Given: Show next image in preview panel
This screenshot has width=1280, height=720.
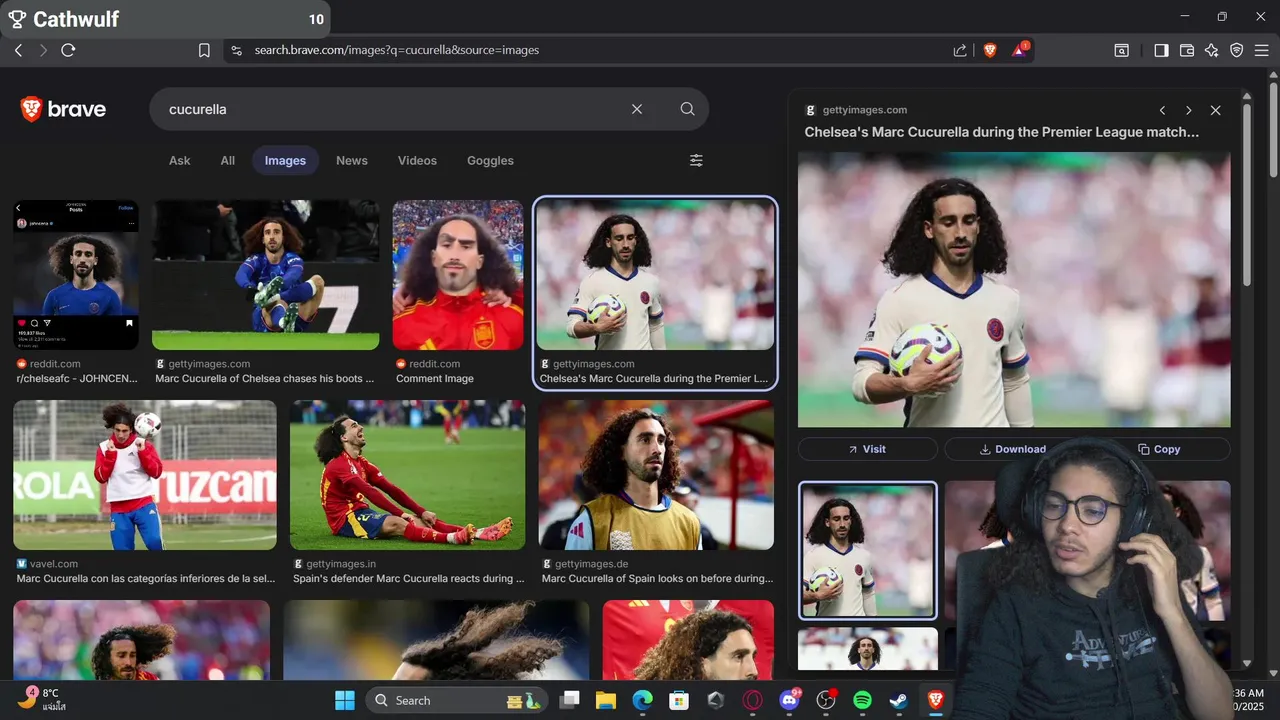Looking at the screenshot, I should tap(1188, 110).
